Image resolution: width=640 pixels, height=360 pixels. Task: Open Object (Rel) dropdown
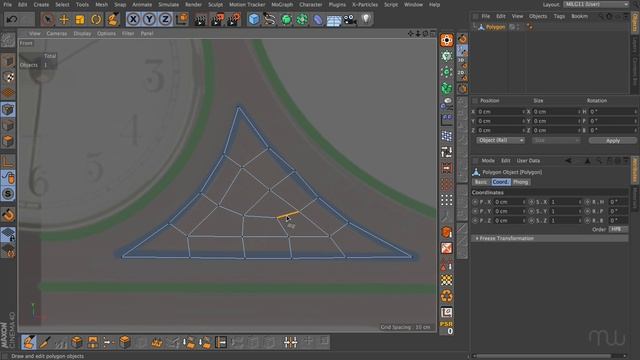tap(500, 140)
